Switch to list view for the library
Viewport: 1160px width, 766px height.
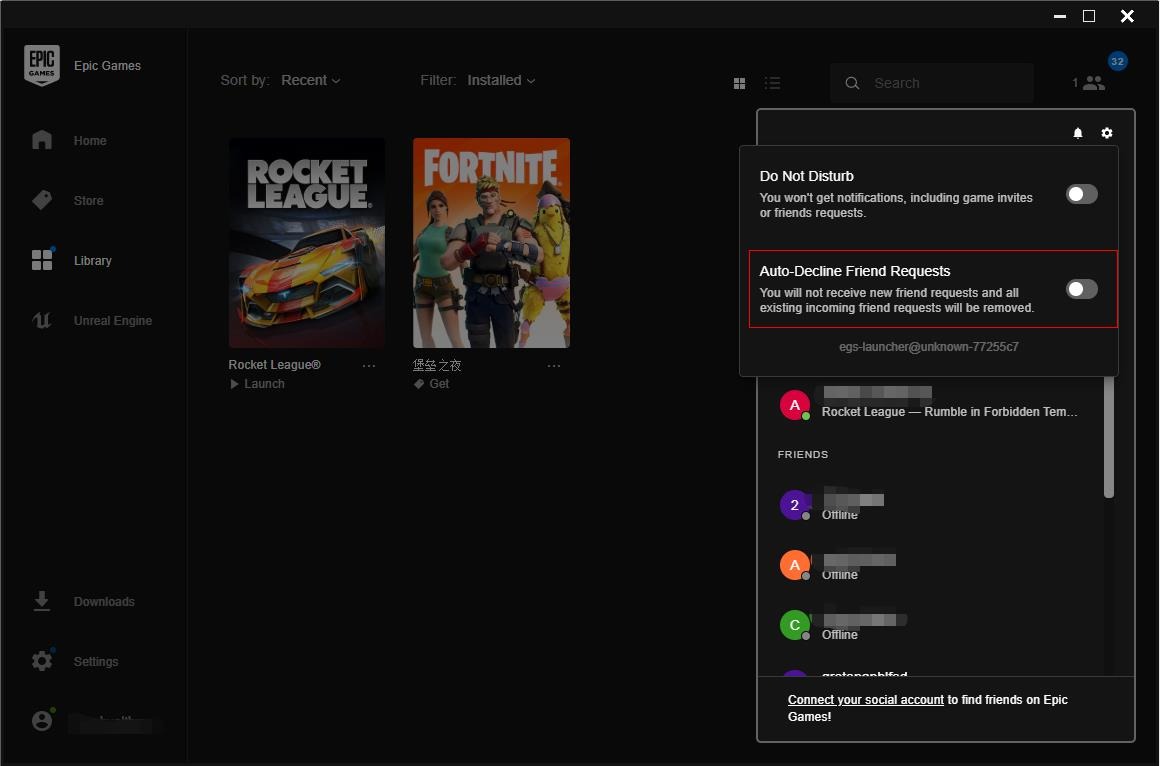pyautogui.click(x=773, y=83)
